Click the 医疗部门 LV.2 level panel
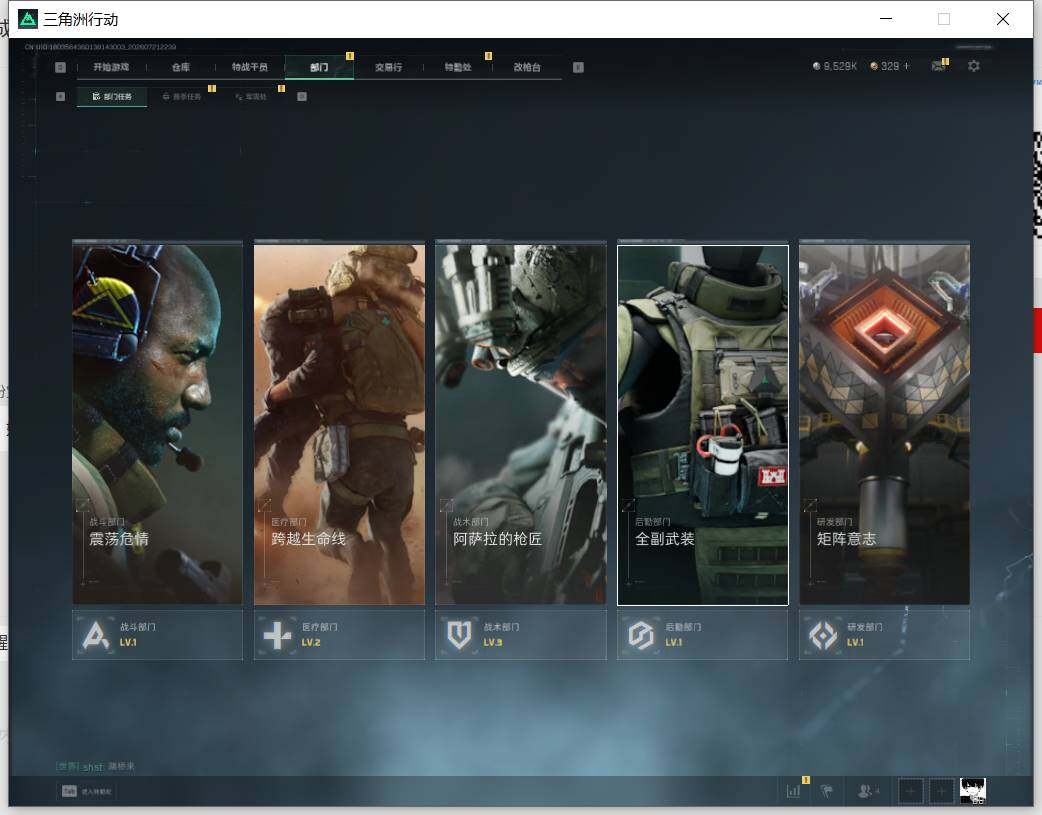The width and height of the screenshot is (1042, 815). click(x=340, y=635)
